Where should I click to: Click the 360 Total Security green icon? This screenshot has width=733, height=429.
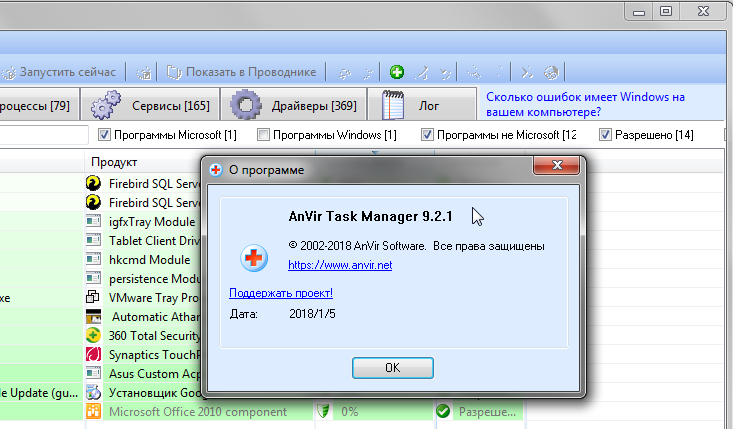pos(93,335)
